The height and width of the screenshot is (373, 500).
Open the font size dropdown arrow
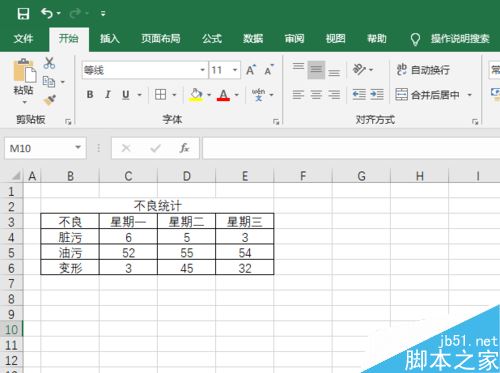click(x=235, y=70)
